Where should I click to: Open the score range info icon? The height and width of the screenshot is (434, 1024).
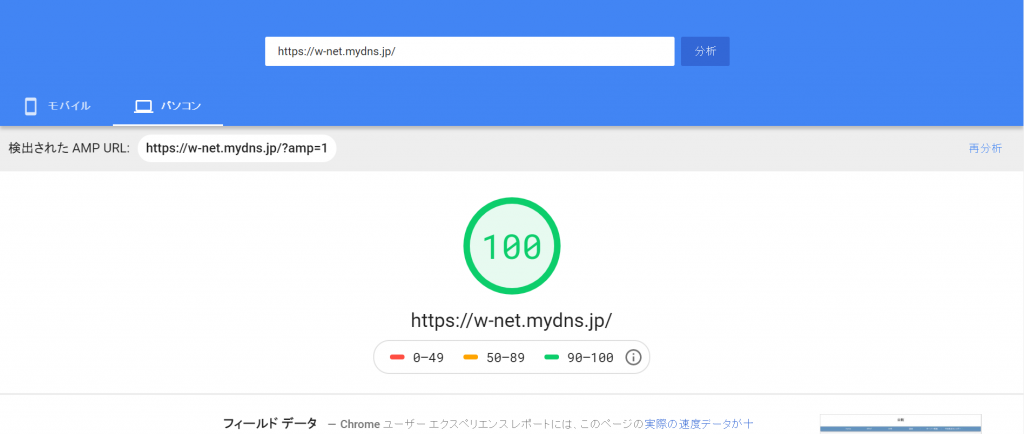click(633, 358)
